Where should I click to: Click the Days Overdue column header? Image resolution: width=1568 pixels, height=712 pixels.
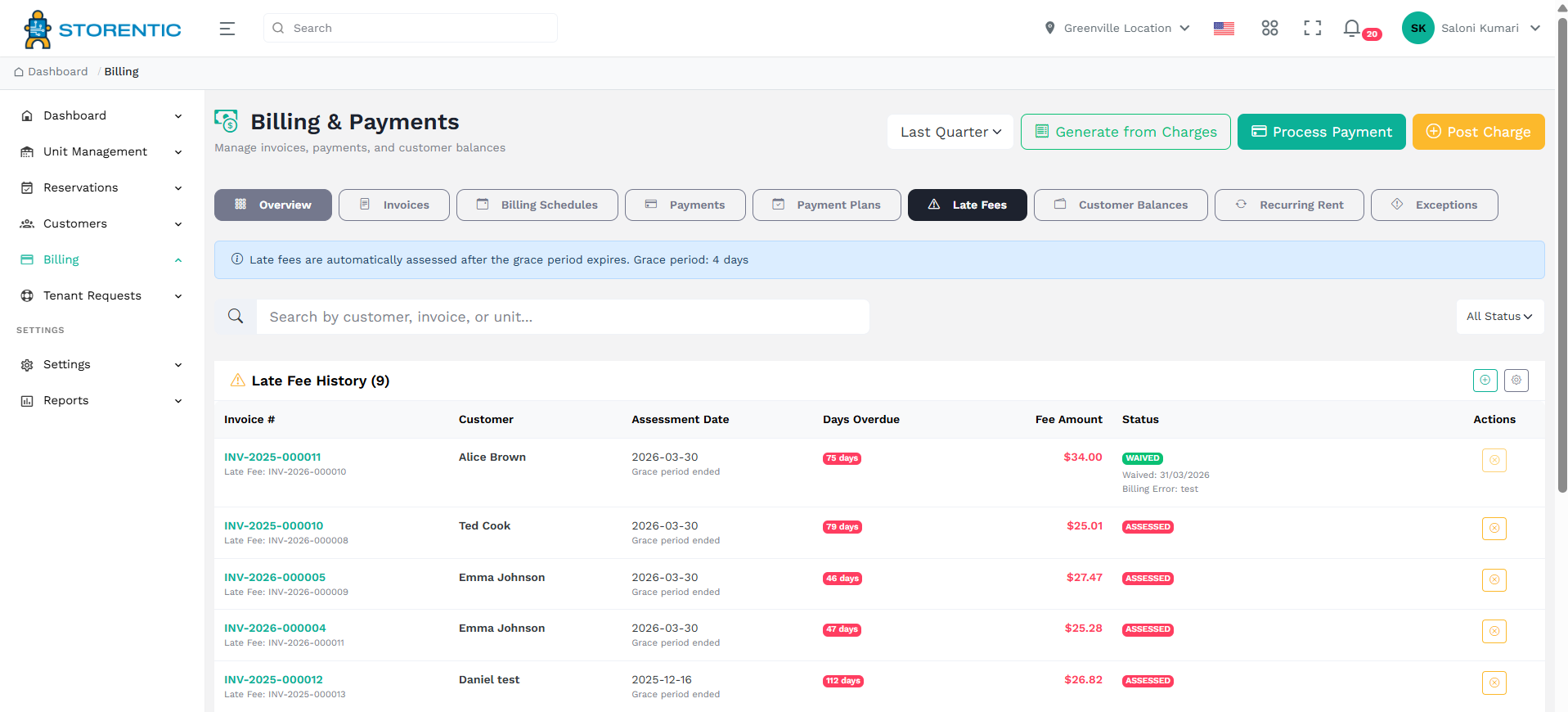[x=861, y=420]
